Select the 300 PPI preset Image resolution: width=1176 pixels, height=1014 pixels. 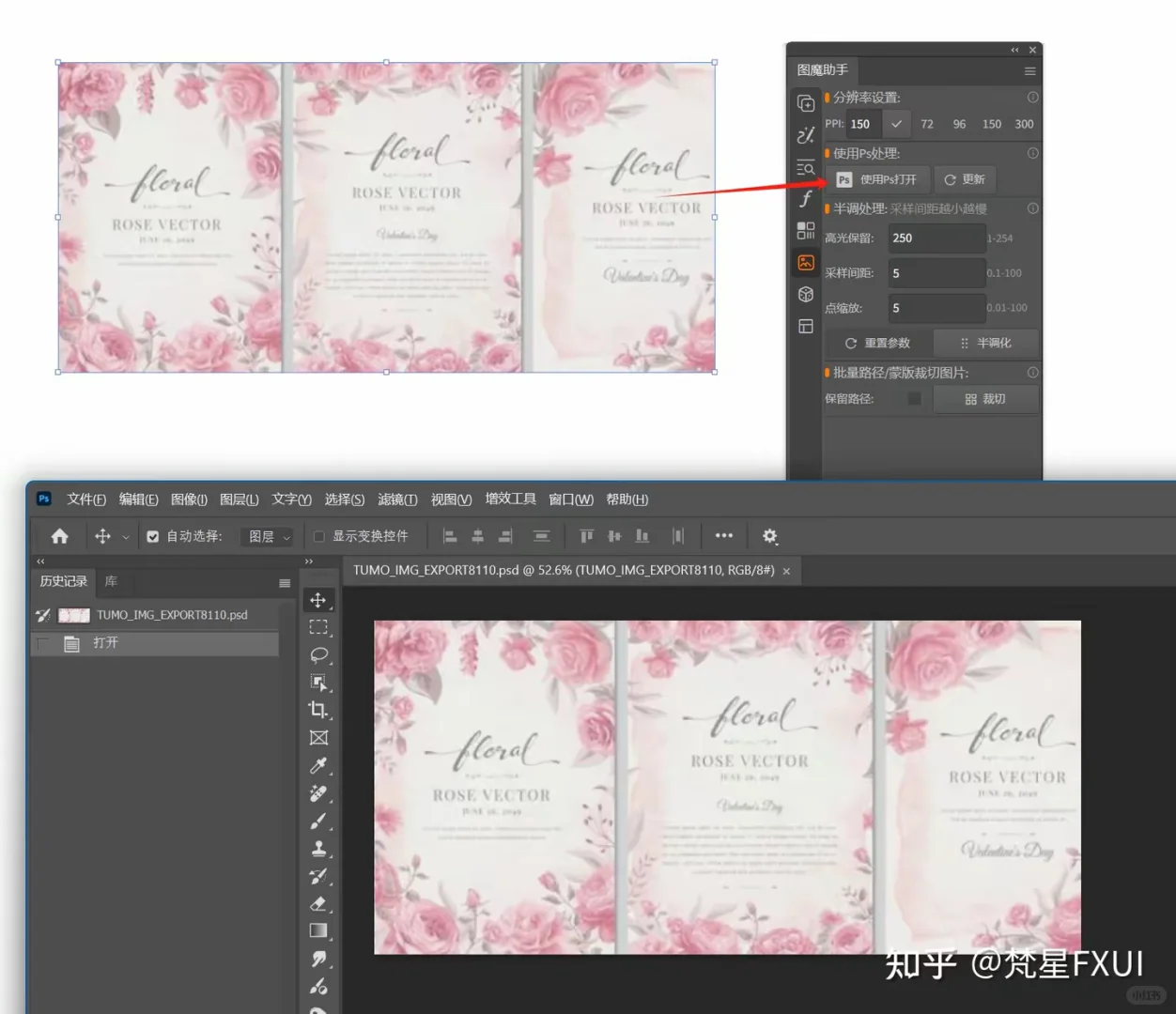coord(1024,124)
